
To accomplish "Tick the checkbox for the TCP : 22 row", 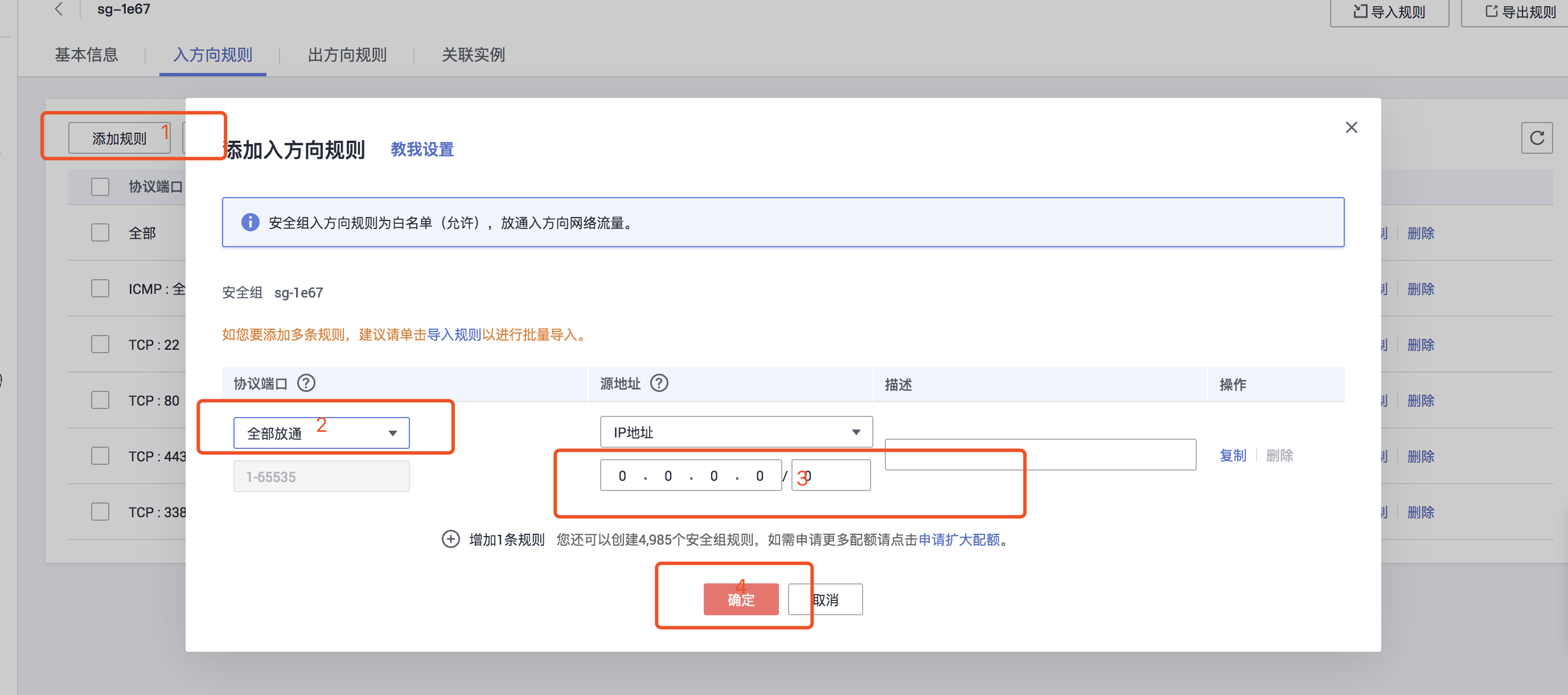I will point(100,344).
